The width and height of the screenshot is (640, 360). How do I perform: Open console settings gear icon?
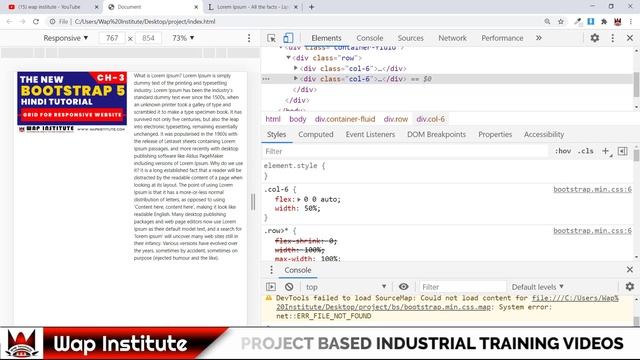(630, 287)
